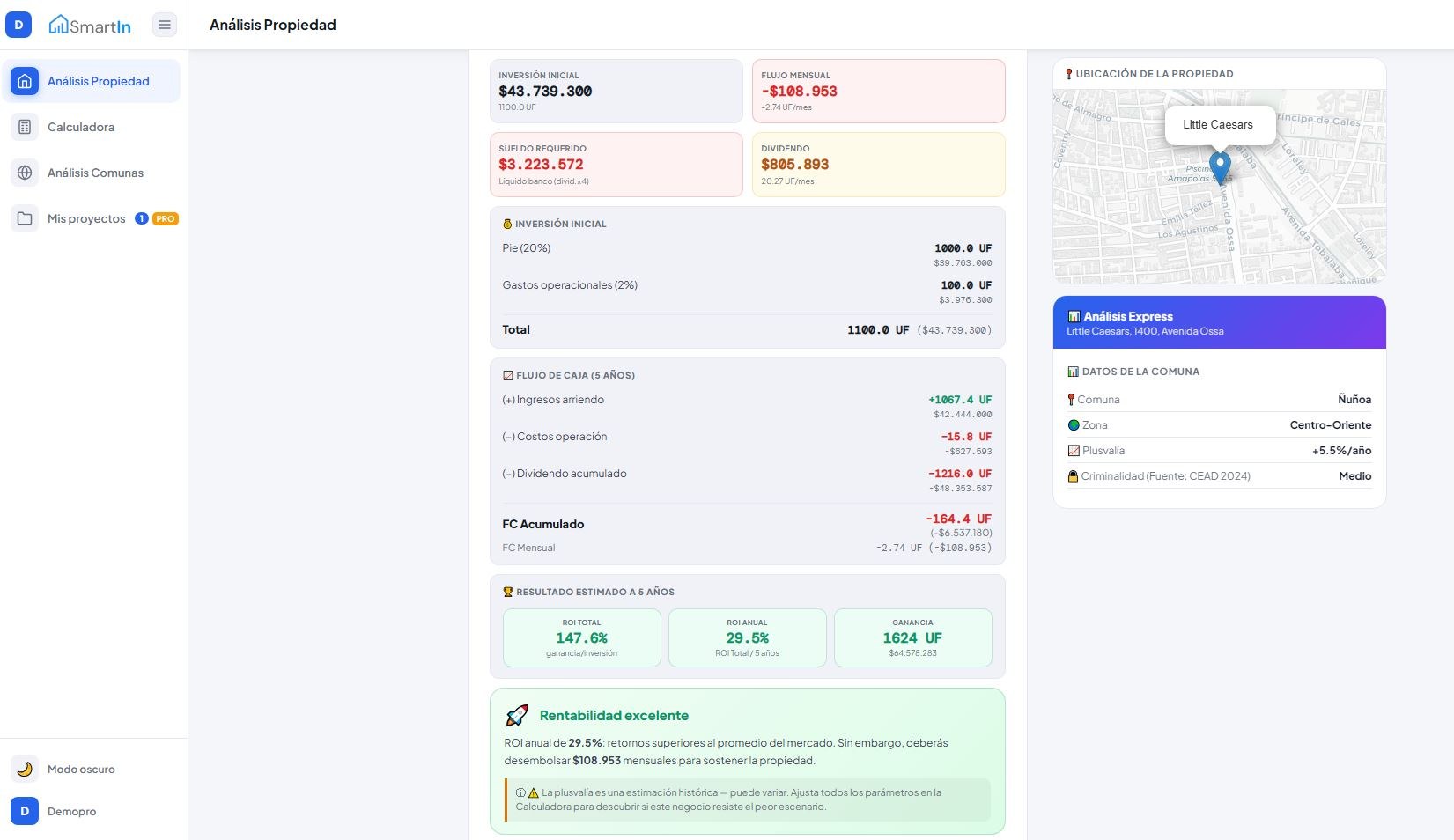Click the Análisis Propiedad home icon
Image resolution: width=1454 pixels, height=840 pixels.
(25, 81)
